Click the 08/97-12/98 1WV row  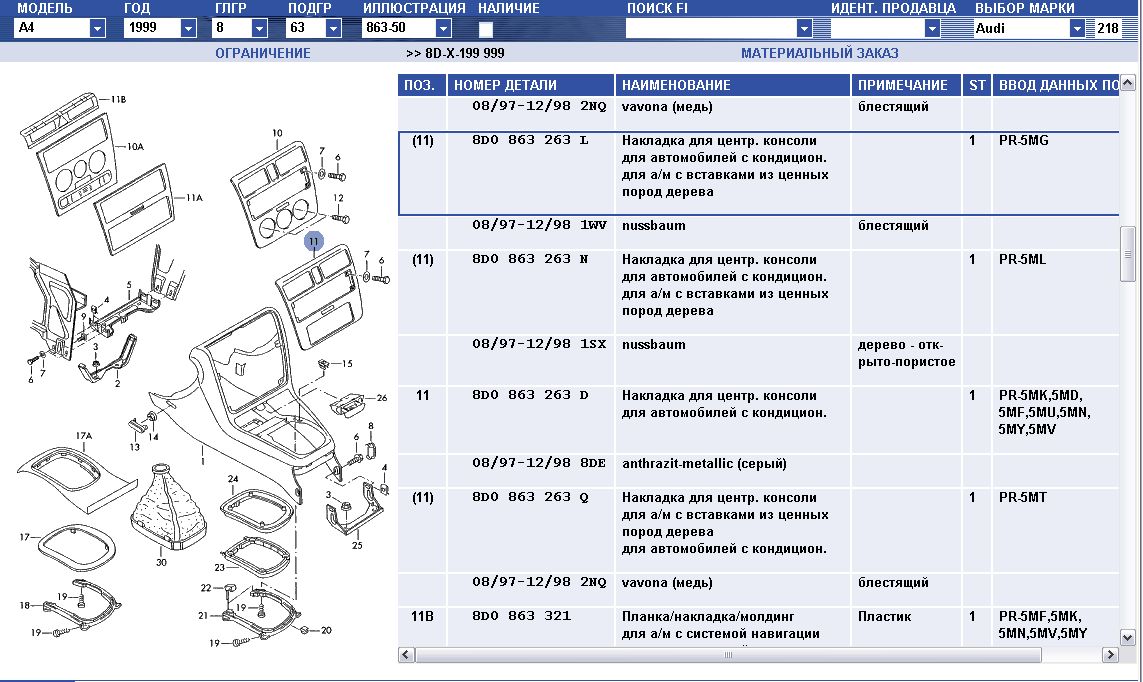pos(758,232)
